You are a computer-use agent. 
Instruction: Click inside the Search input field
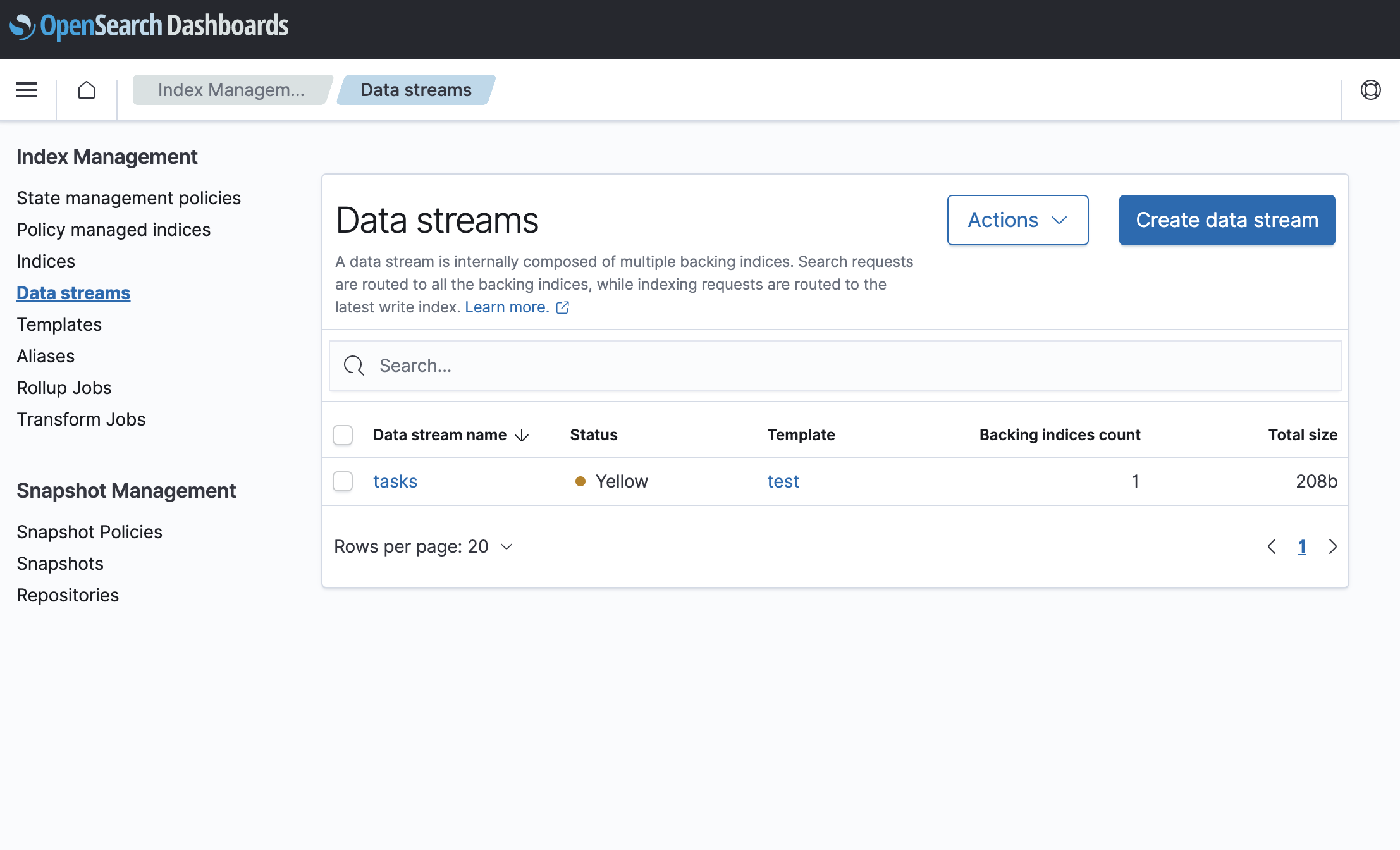569,366
